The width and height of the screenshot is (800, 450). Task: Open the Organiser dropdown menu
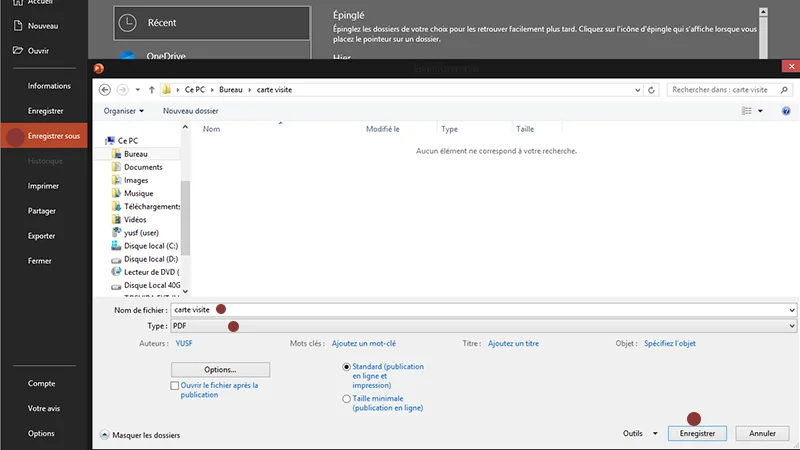click(x=124, y=111)
